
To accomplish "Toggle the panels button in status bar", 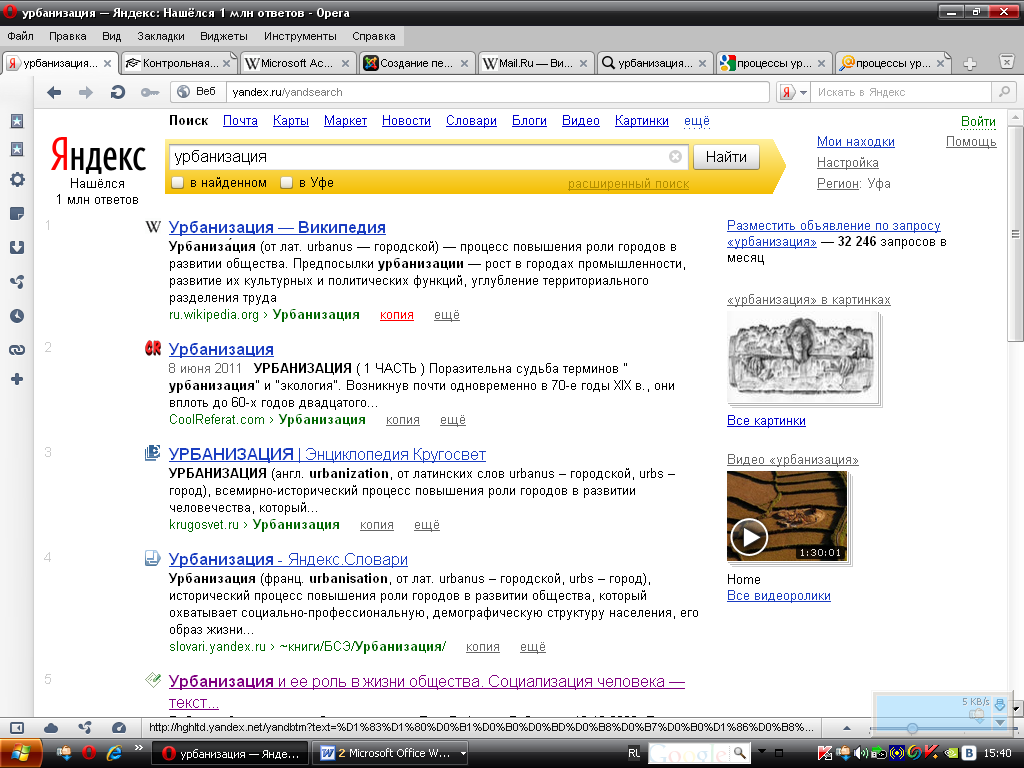I will (17, 728).
